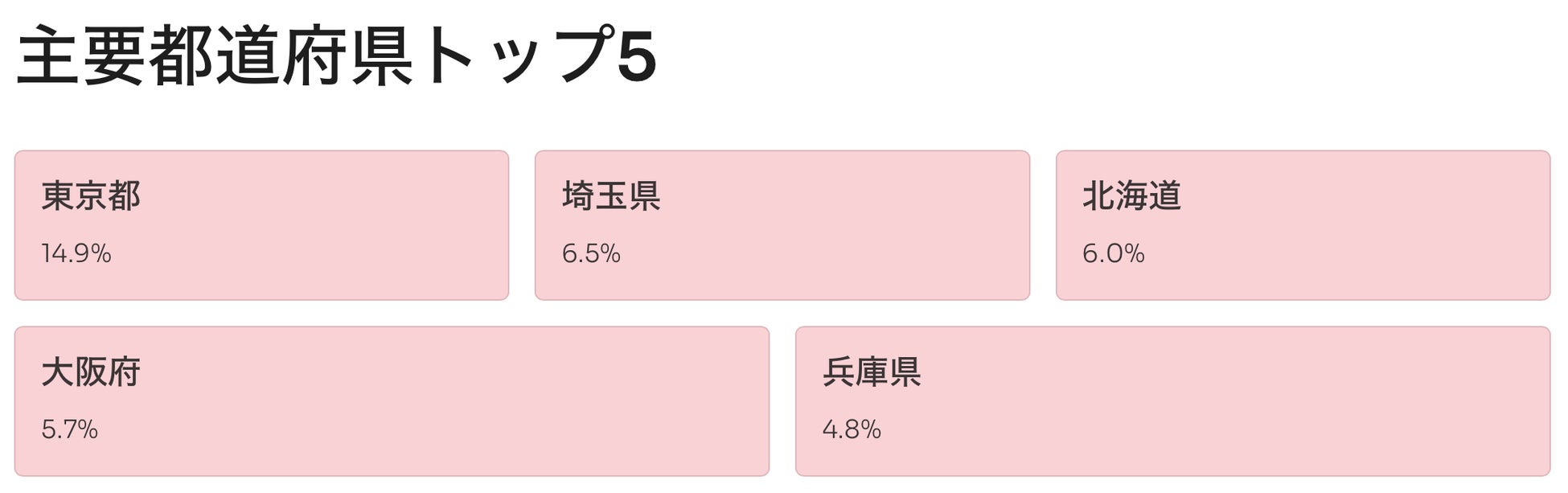This screenshot has width=1568, height=493.
Task: Open the 大阪府 card
Action: pos(392,401)
